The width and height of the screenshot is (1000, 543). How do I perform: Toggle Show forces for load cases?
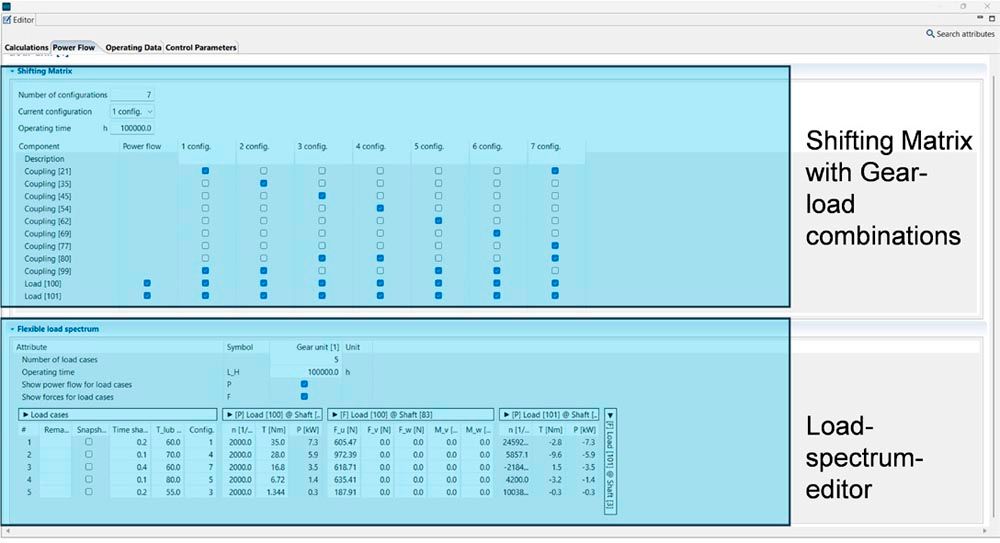(x=304, y=396)
